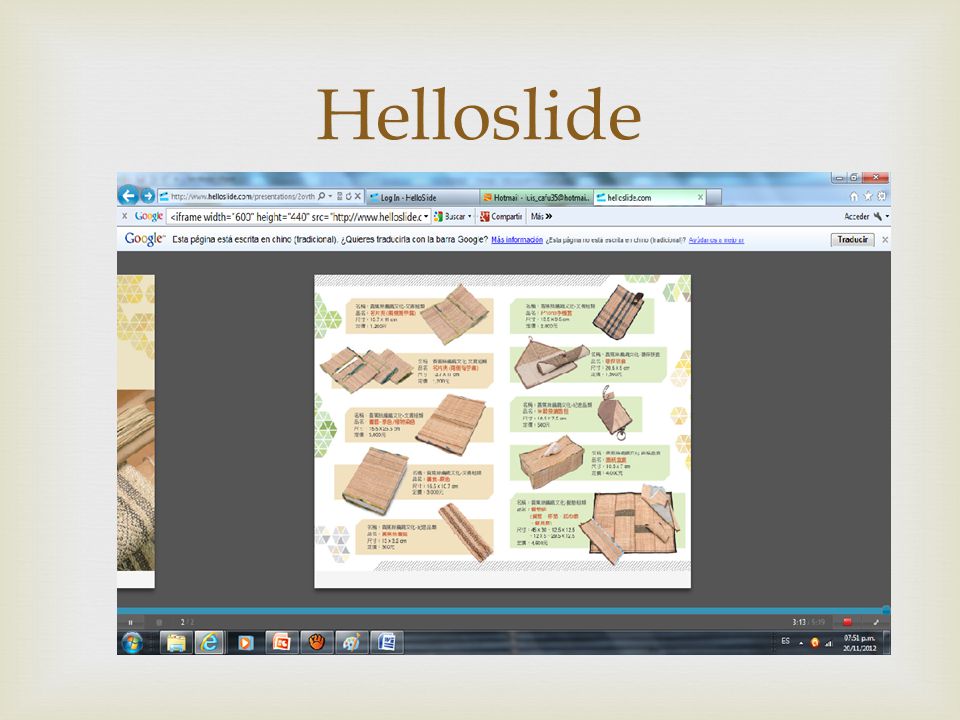Toggle compatibility view icon in address bar
This screenshot has width=960, height=720.
340,197
